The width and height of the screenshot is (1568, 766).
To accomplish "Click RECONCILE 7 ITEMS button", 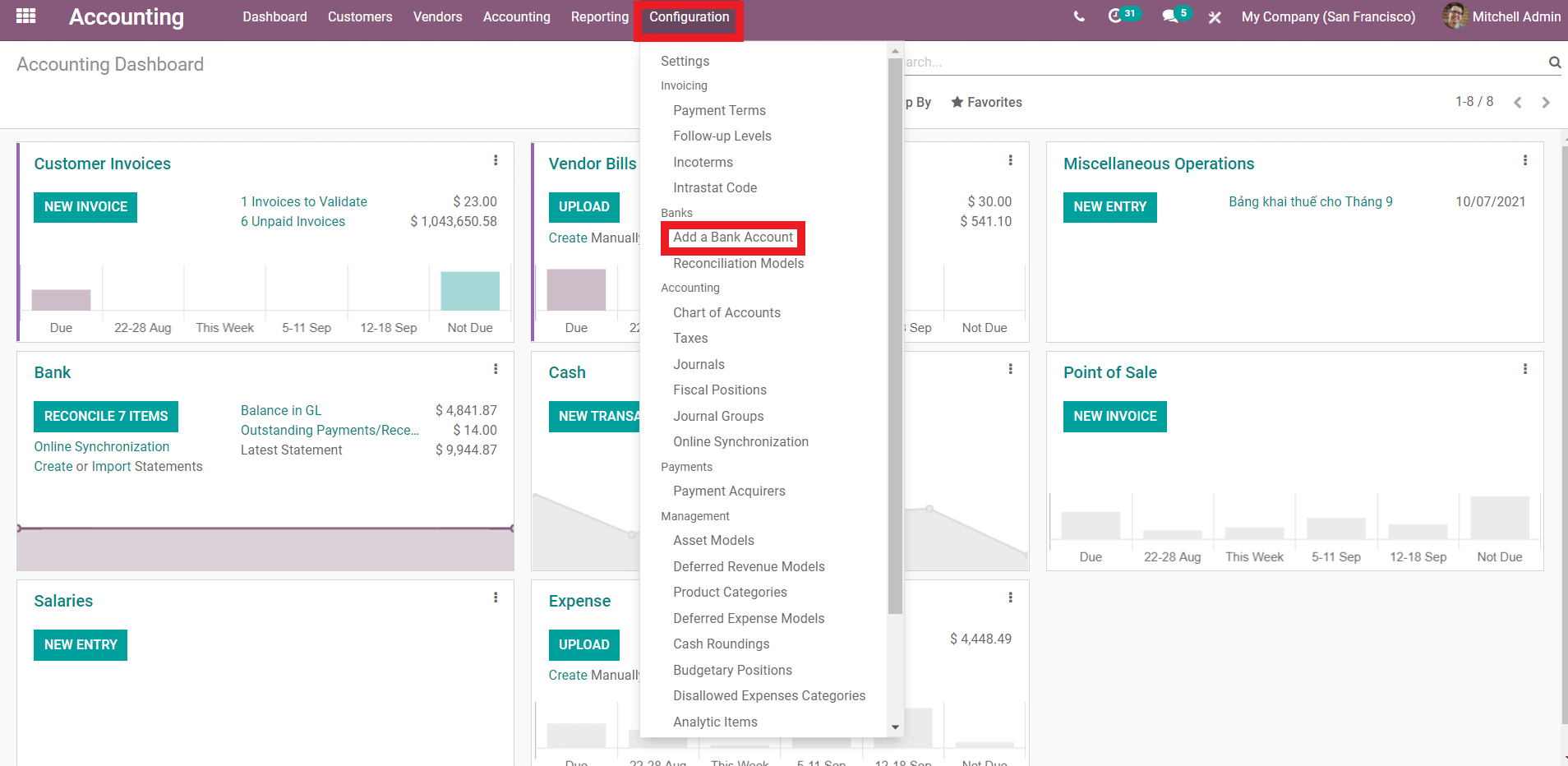I will click(106, 417).
